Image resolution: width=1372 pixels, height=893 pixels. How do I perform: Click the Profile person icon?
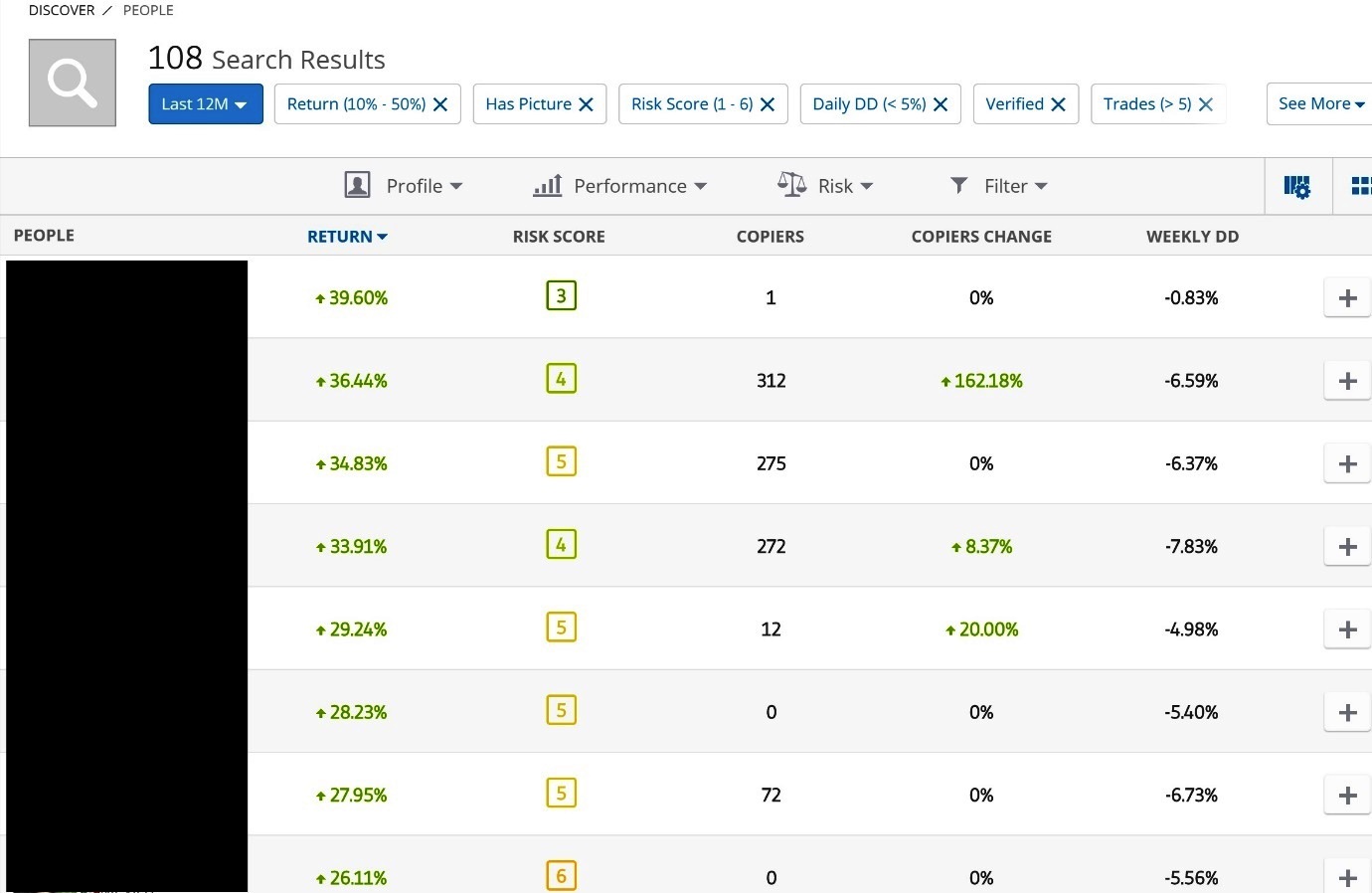click(x=358, y=185)
